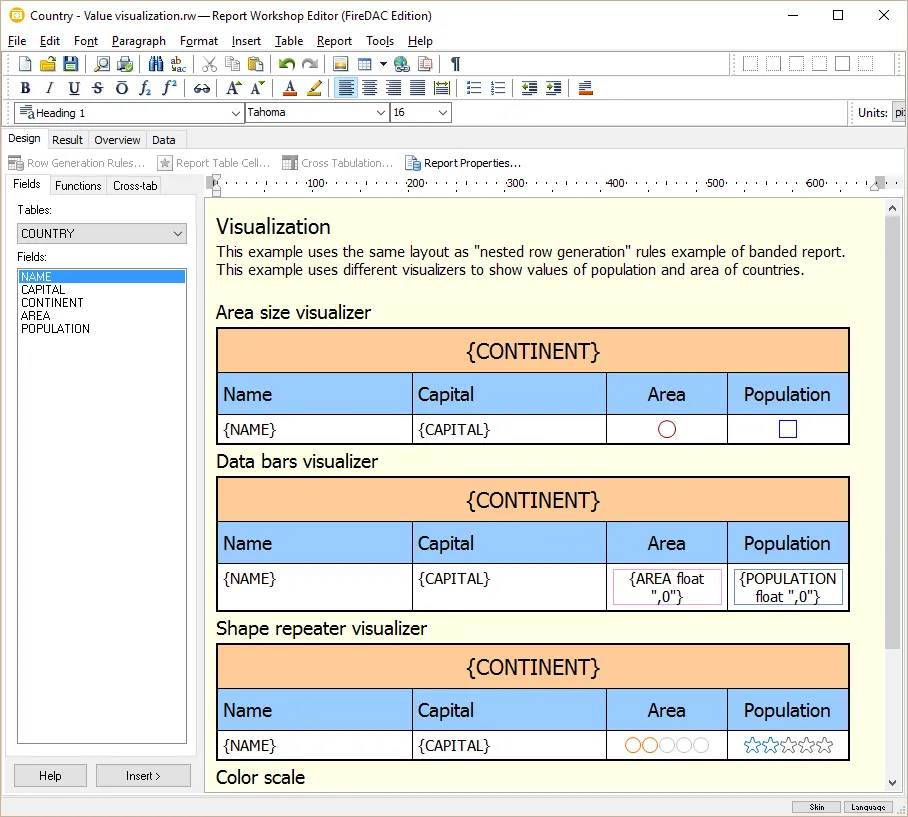The height and width of the screenshot is (817, 908).
Task: Toggle Bold formatting
Action: pyautogui.click(x=26, y=88)
